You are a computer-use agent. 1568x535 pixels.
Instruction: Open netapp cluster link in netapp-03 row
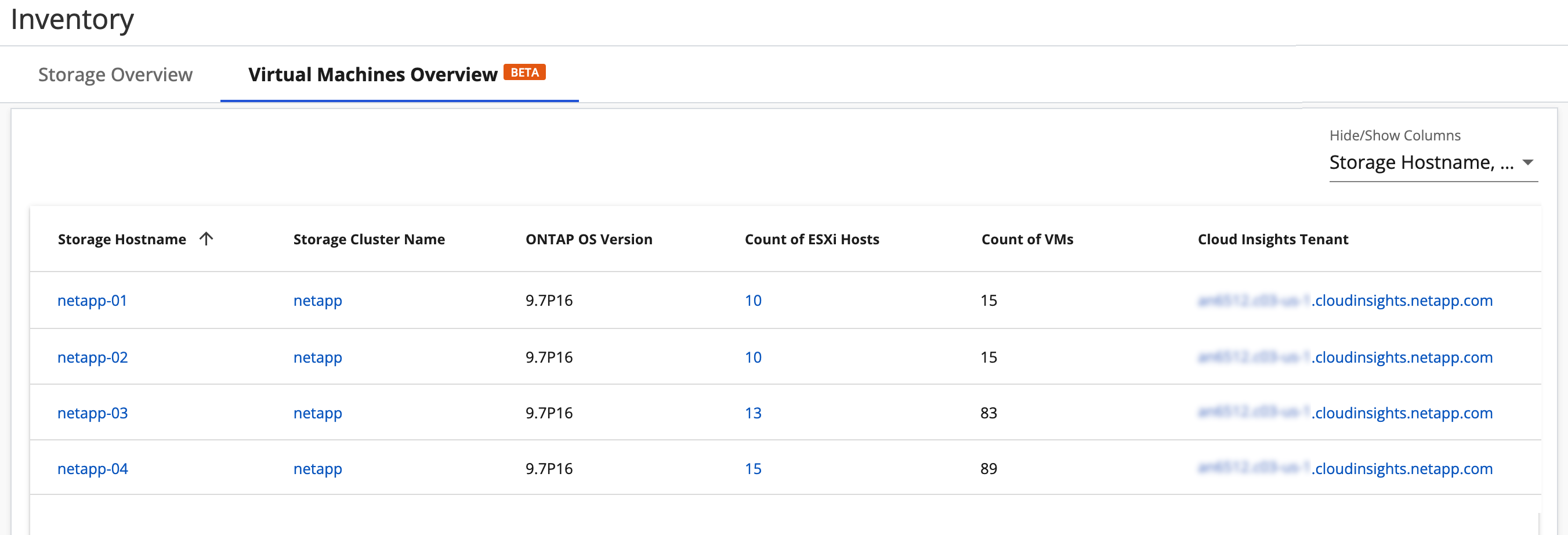[x=318, y=413]
